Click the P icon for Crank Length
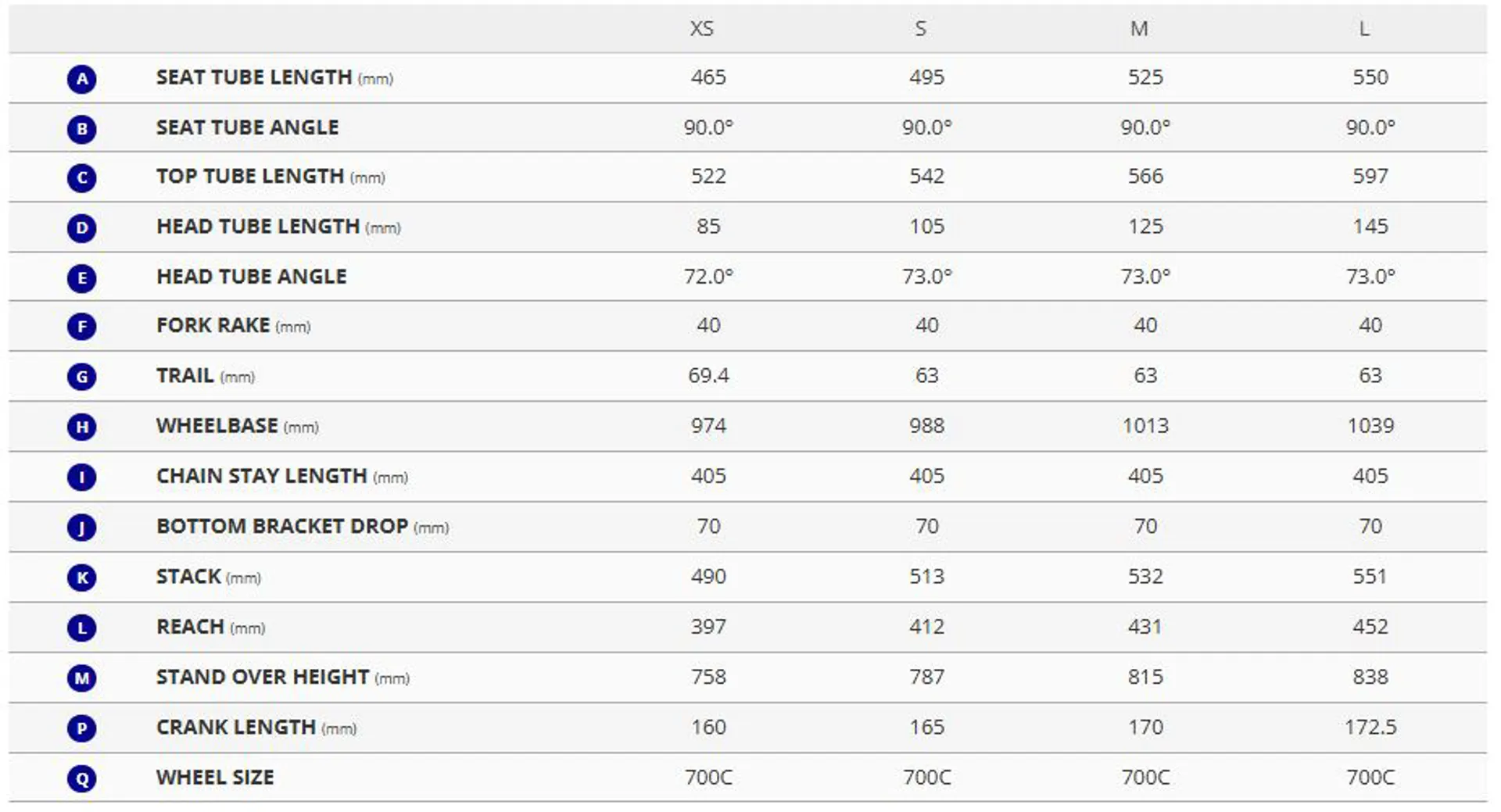The width and height of the screenshot is (1501, 812). pos(81,729)
